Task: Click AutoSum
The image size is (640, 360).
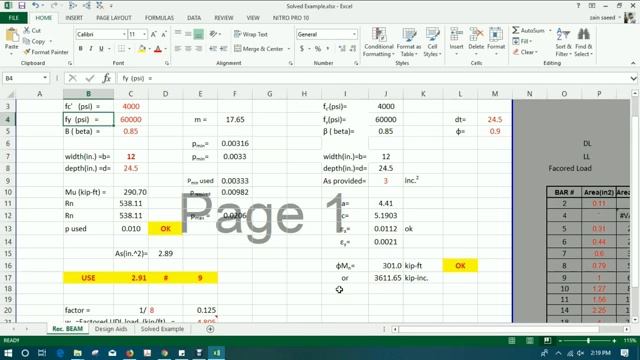Action: tap(529, 31)
